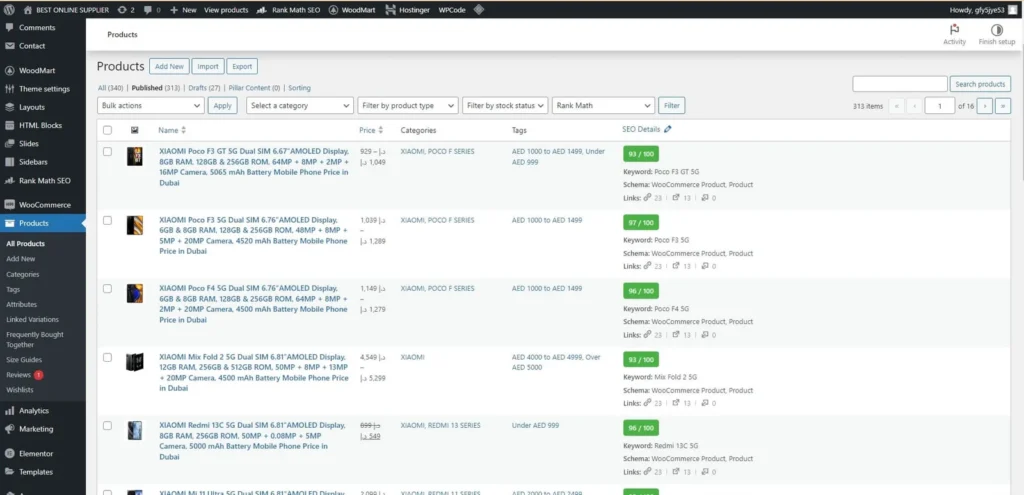Go to next page of products

coord(985,105)
